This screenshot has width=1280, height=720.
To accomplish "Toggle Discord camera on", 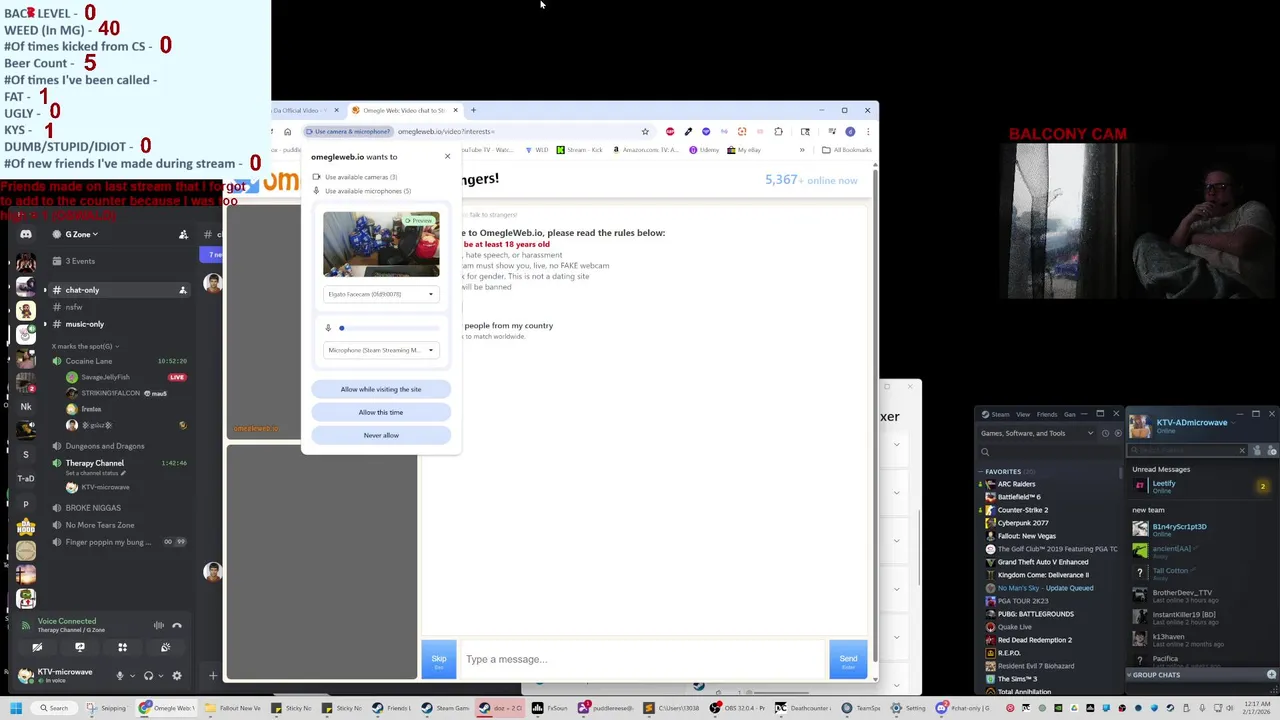I will click(37, 647).
